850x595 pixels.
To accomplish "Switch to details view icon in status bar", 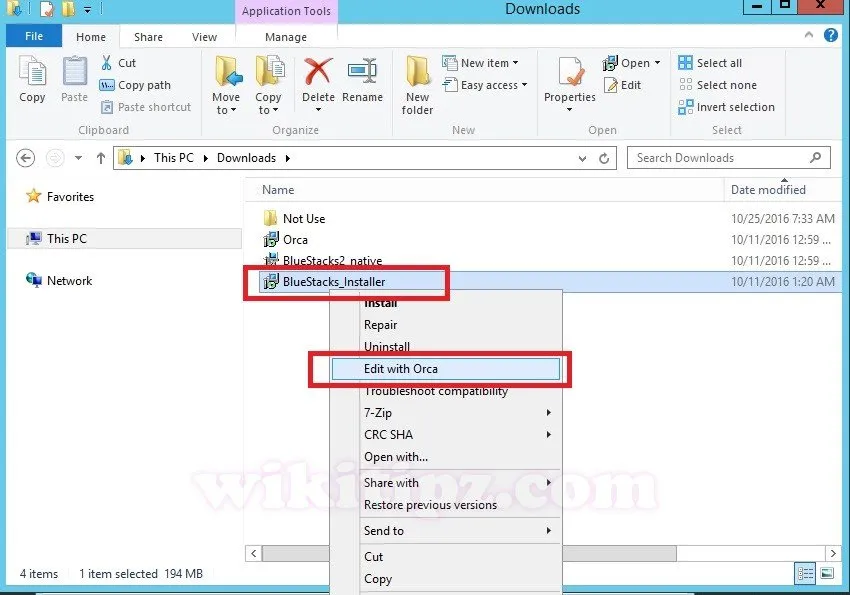I will coord(805,574).
